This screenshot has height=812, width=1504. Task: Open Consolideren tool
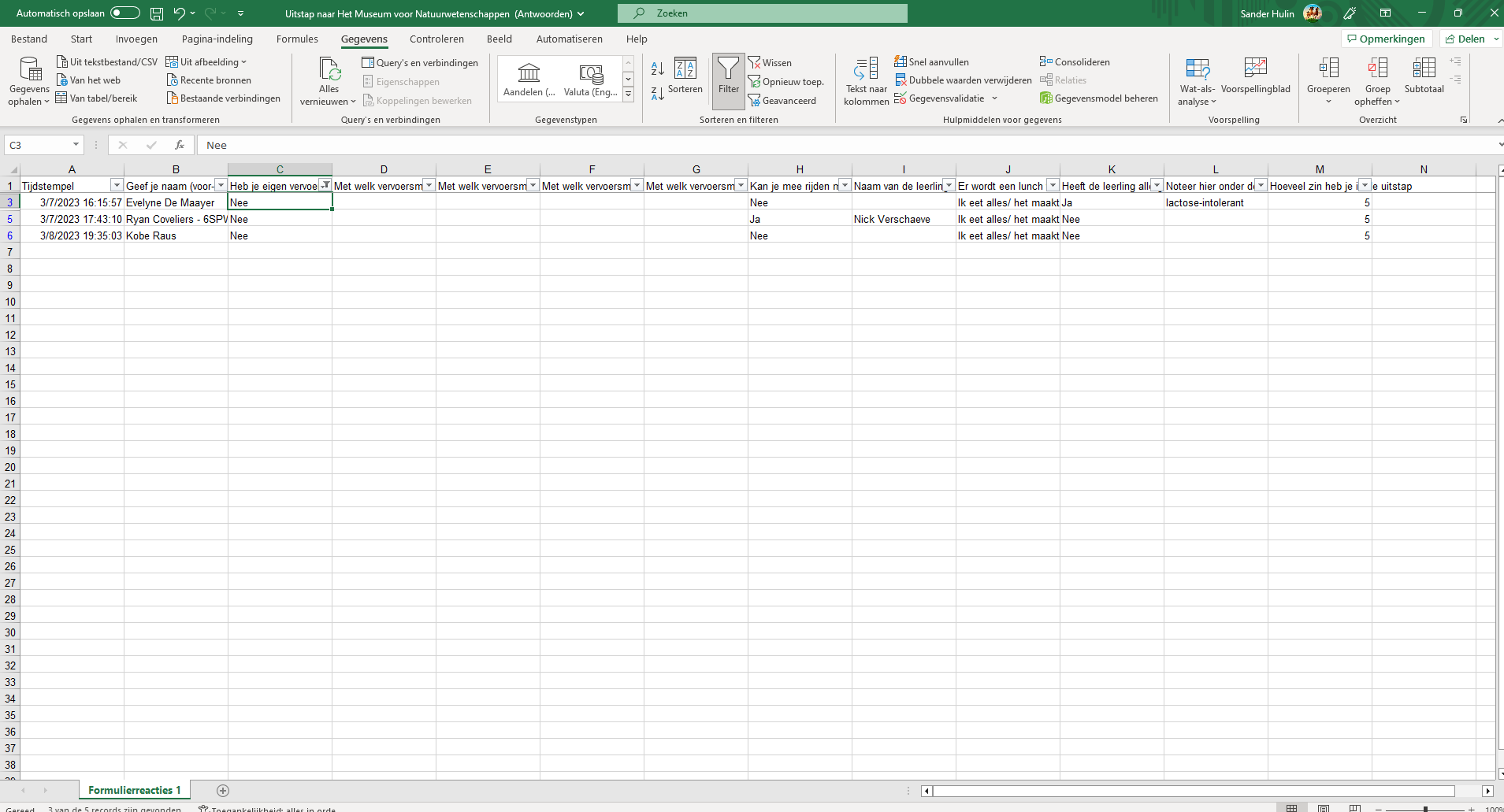(x=1075, y=62)
